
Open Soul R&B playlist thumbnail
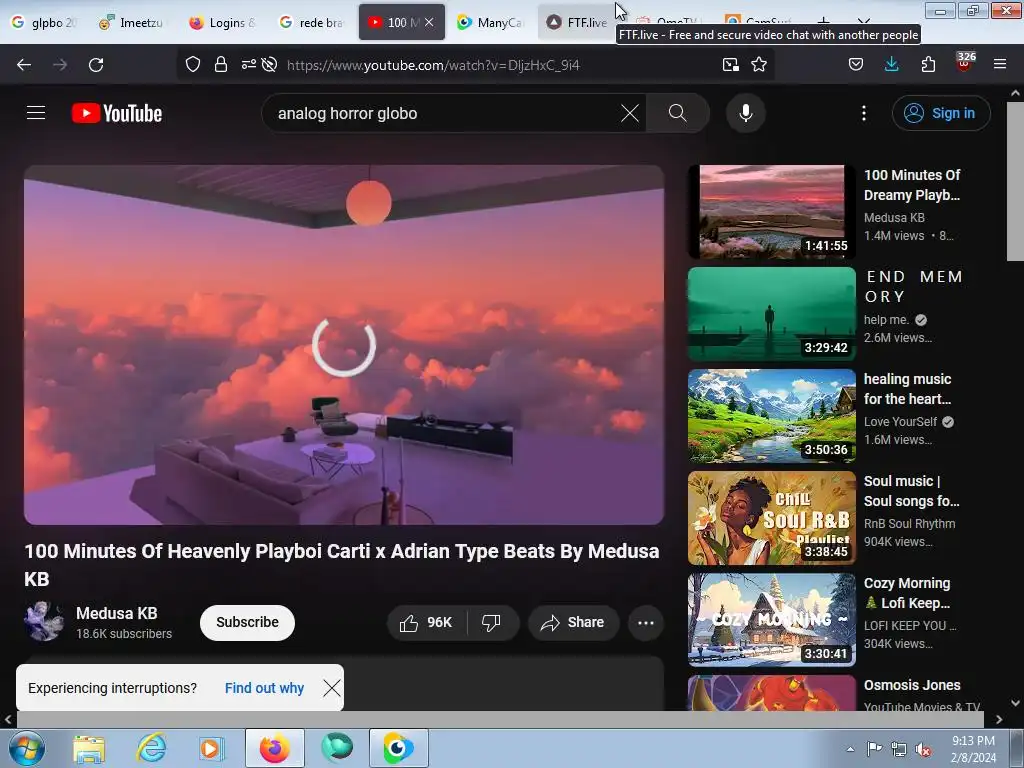tap(771, 517)
